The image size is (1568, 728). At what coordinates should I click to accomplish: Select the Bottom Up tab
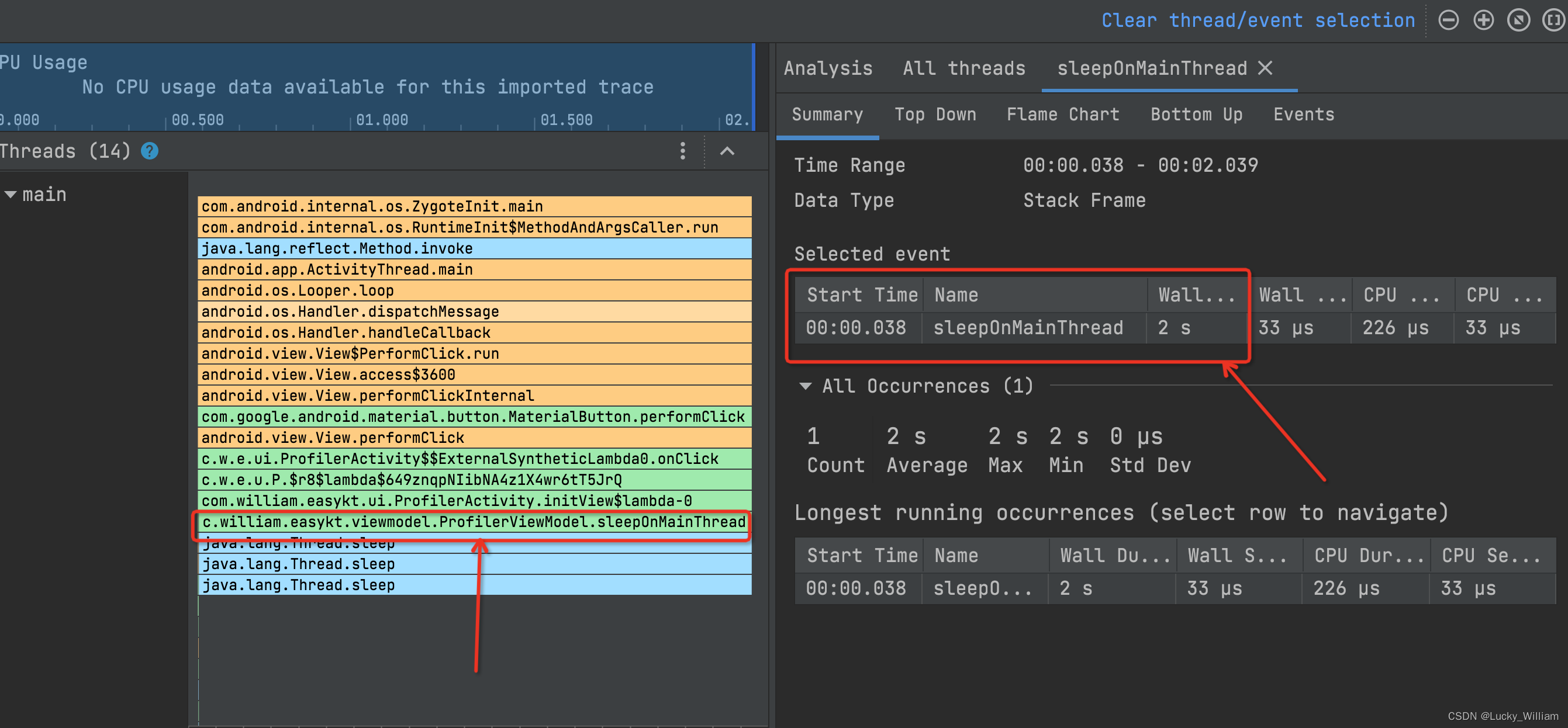[1196, 115]
